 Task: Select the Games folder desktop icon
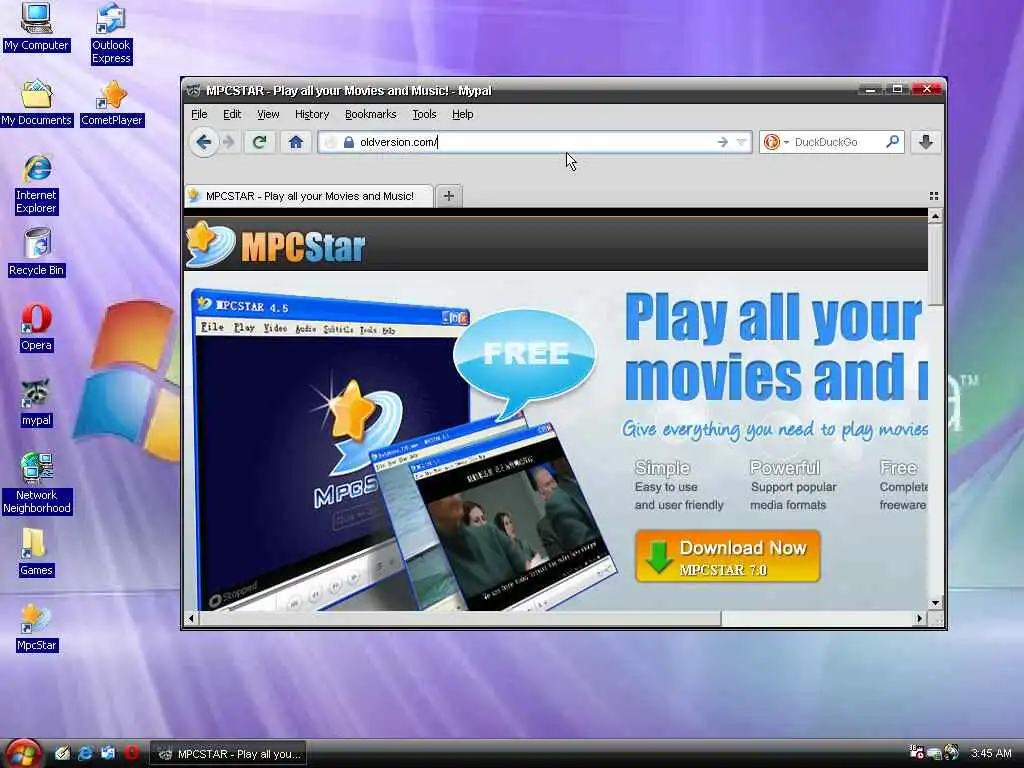36,552
